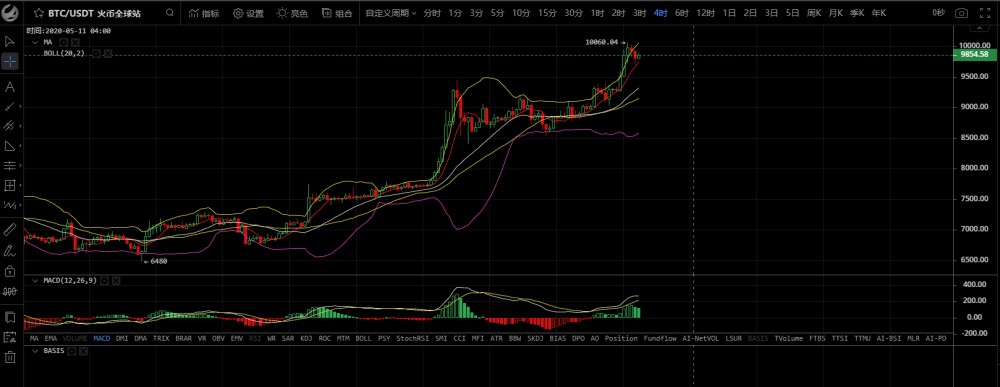Select the 月K timeframe

coord(835,13)
